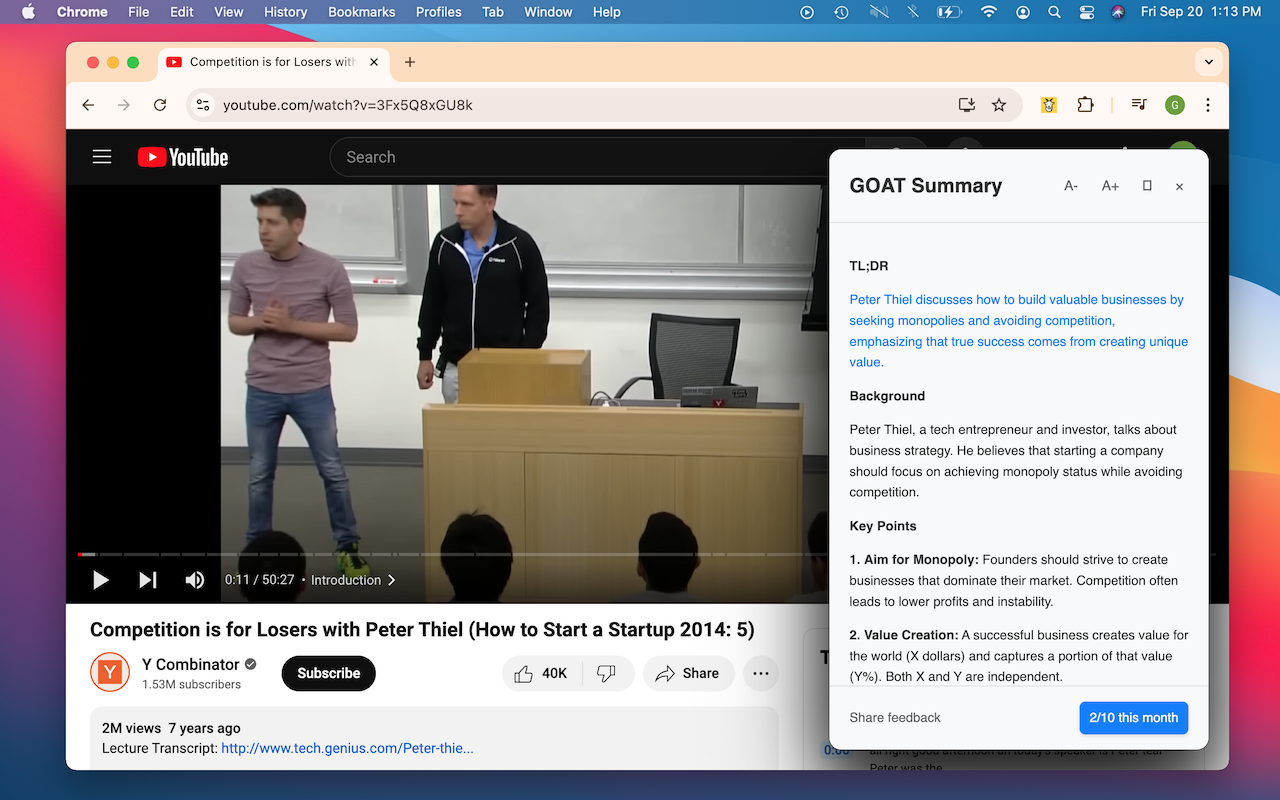Click the YouTube logo
Image resolution: width=1280 pixels, height=800 pixels.
pos(183,157)
